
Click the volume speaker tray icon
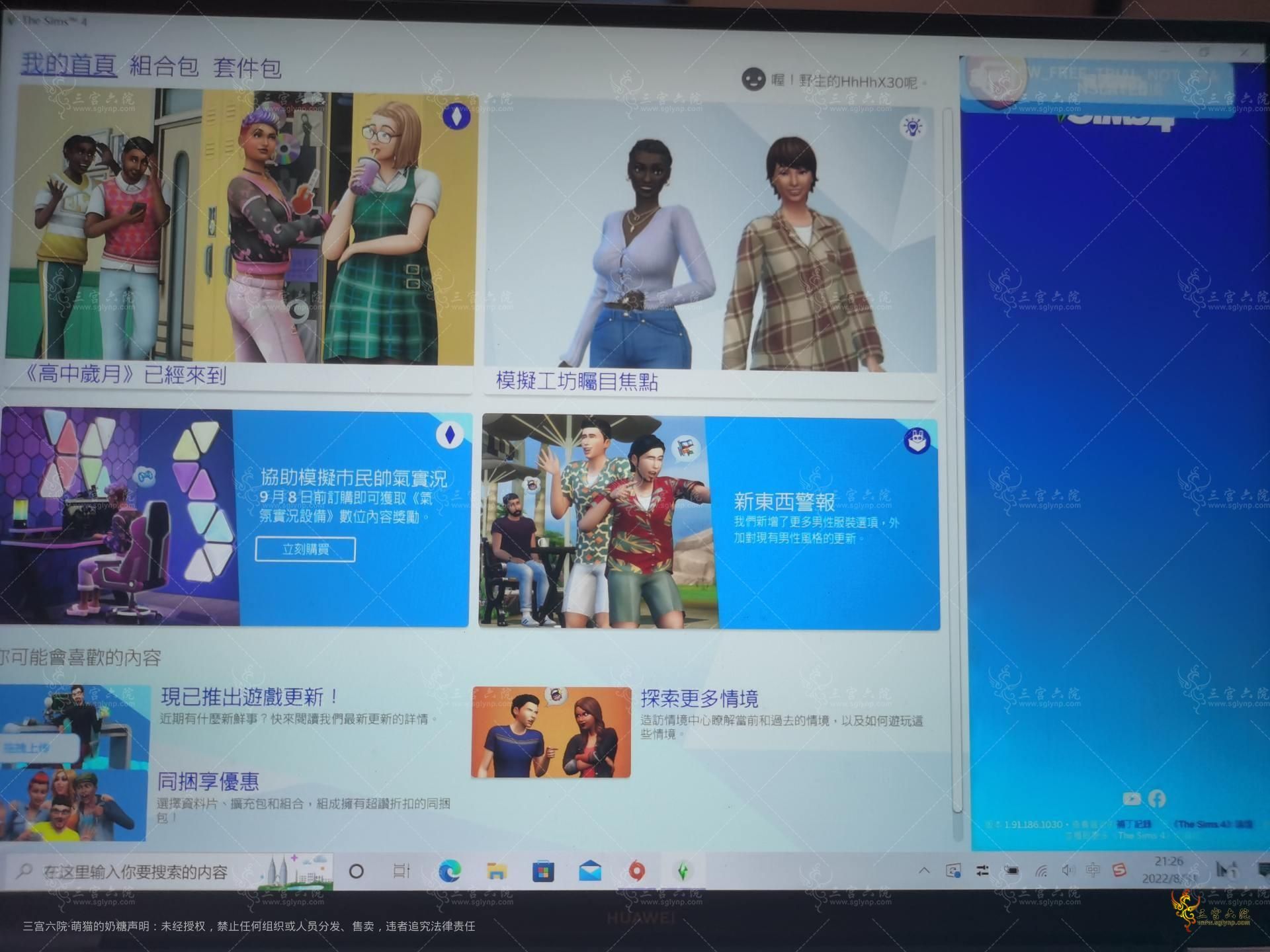[1068, 871]
